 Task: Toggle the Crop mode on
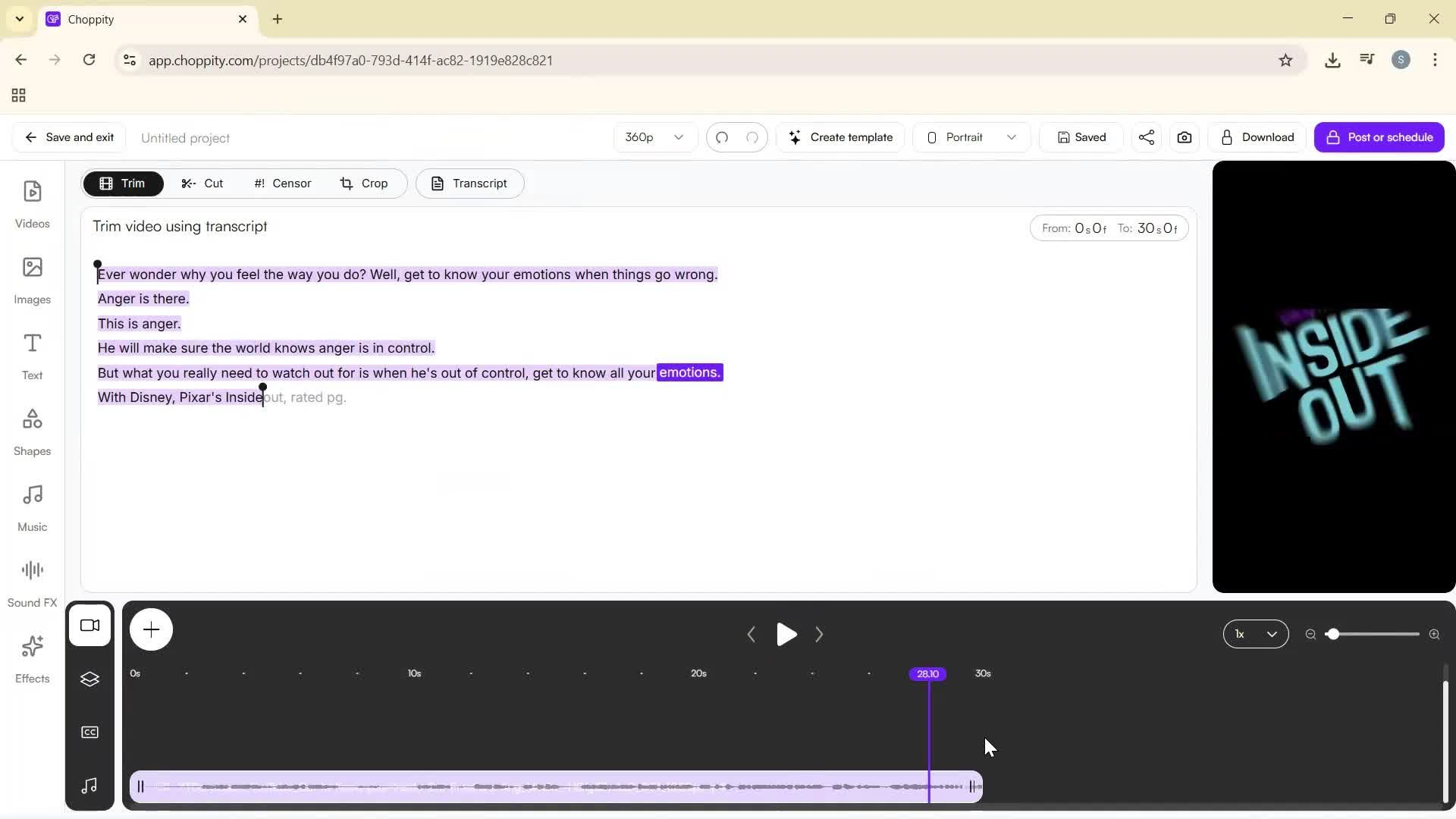(x=366, y=183)
